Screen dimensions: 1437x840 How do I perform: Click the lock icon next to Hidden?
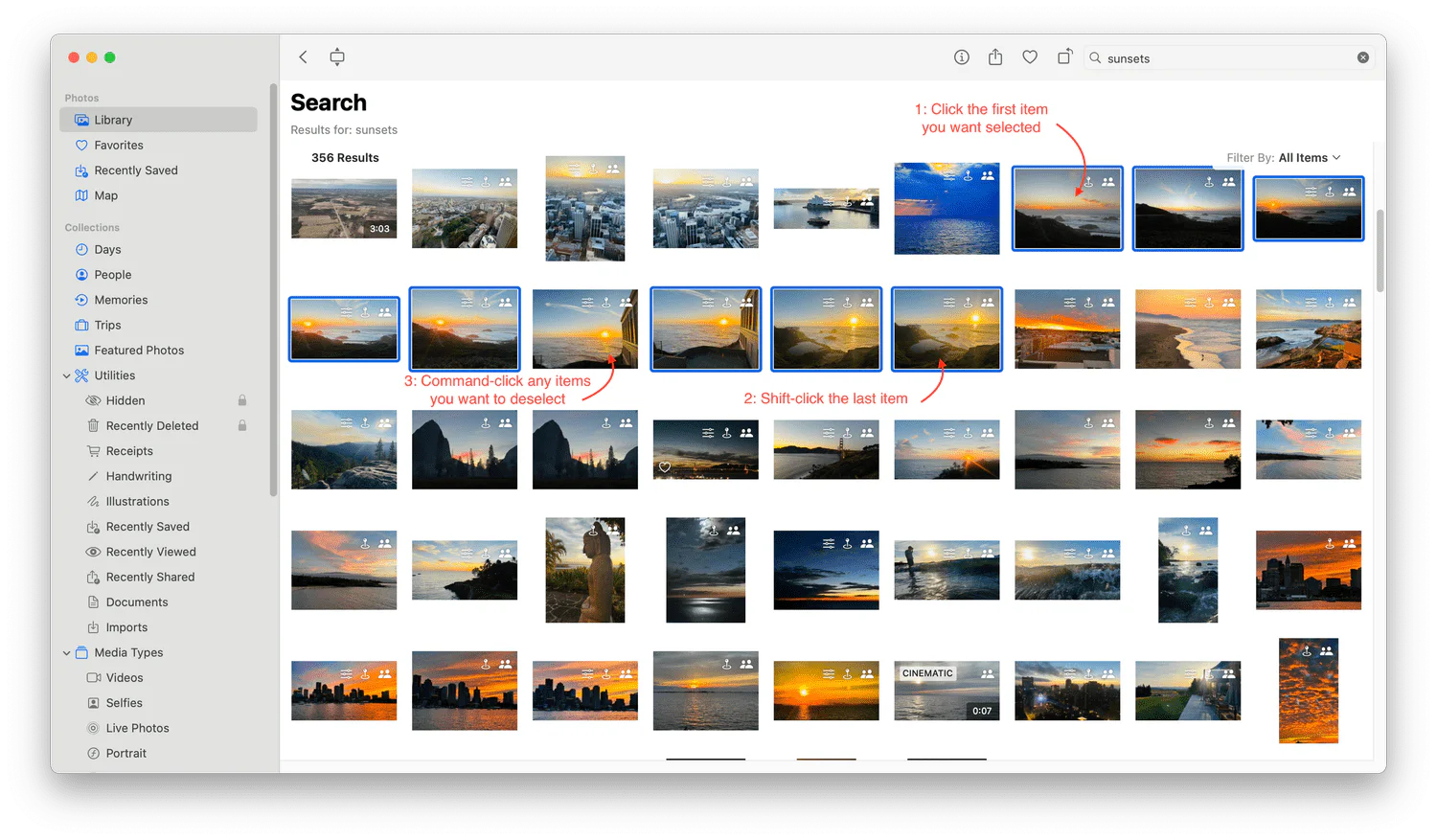[x=242, y=400]
